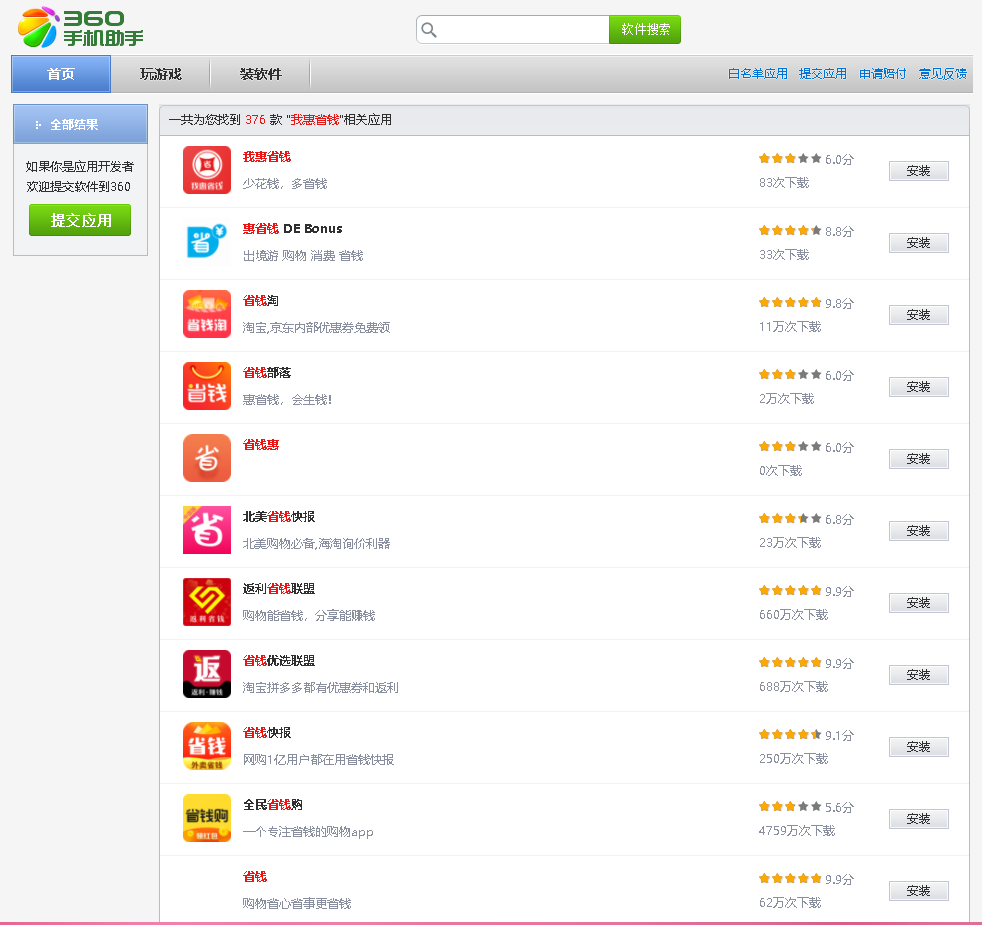Switch to the 玩游戏 tab
This screenshot has width=982, height=925.
click(x=161, y=74)
